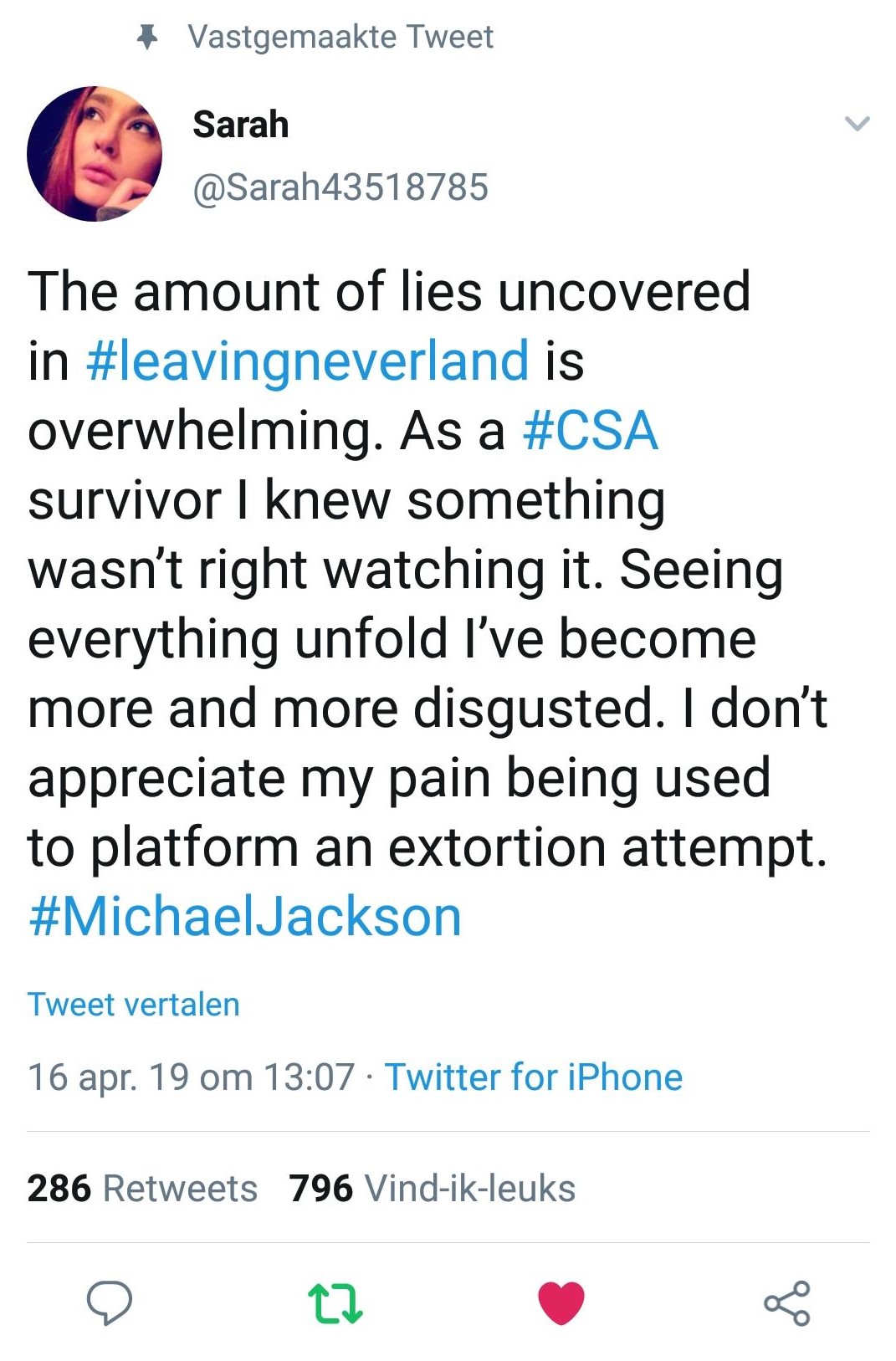Open the #leavingneverland hashtag feed
The image size is (896, 1361).
[x=305, y=361]
